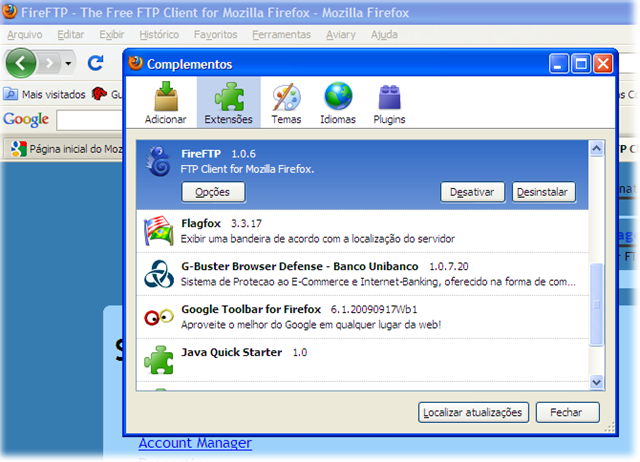Click the Firefox forward arrow button
Image resolution: width=640 pixels, height=462 pixels.
tap(49, 63)
